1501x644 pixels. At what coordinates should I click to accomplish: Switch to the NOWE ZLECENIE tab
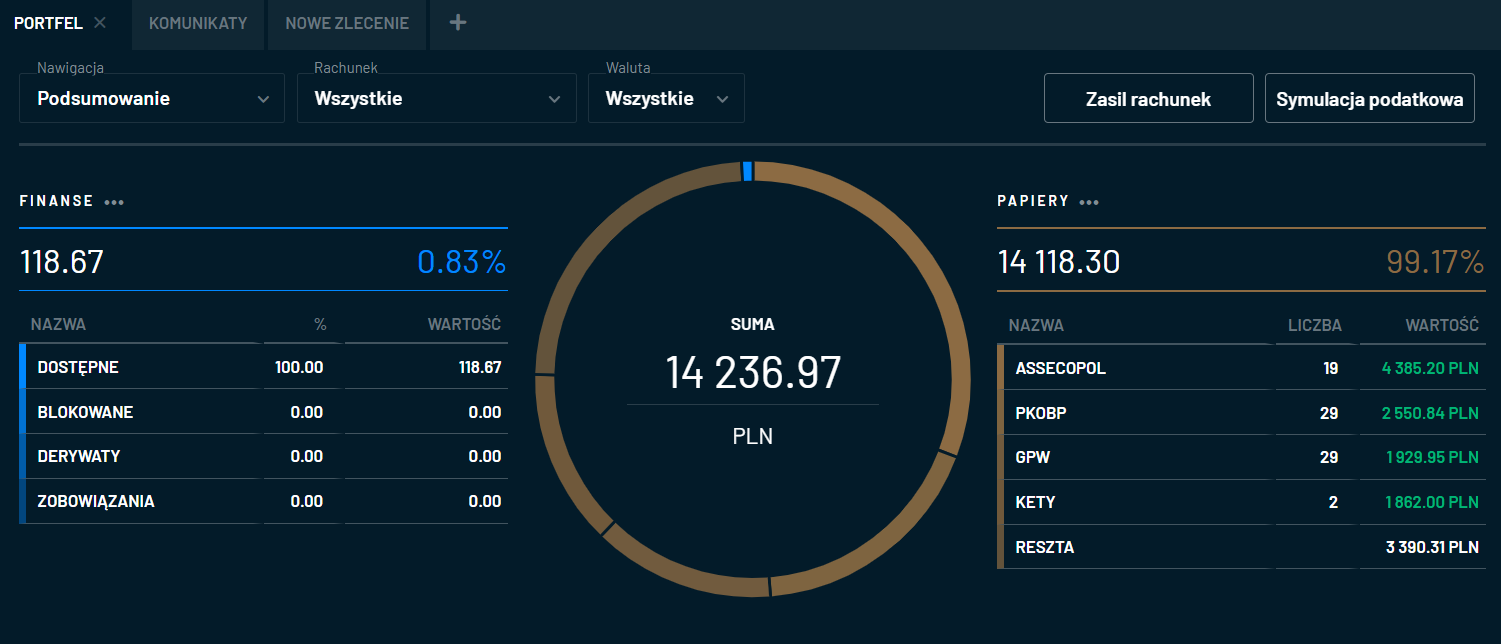click(347, 23)
